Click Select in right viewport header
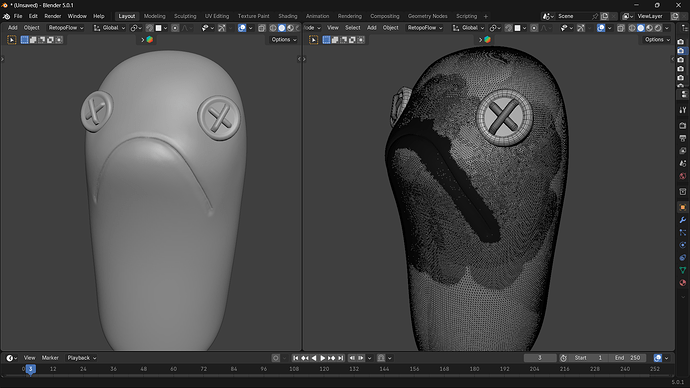 point(352,28)
